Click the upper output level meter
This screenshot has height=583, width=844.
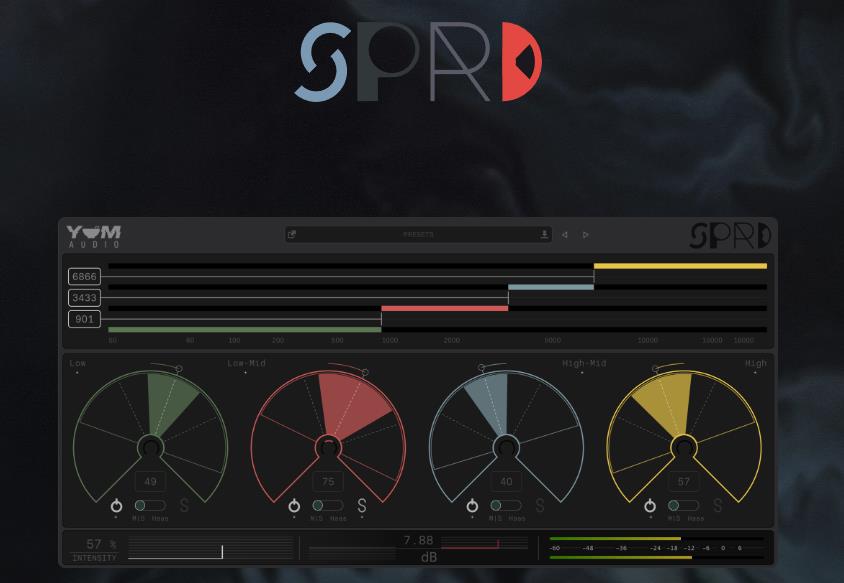pyautogui.click(x=657, y=538)
